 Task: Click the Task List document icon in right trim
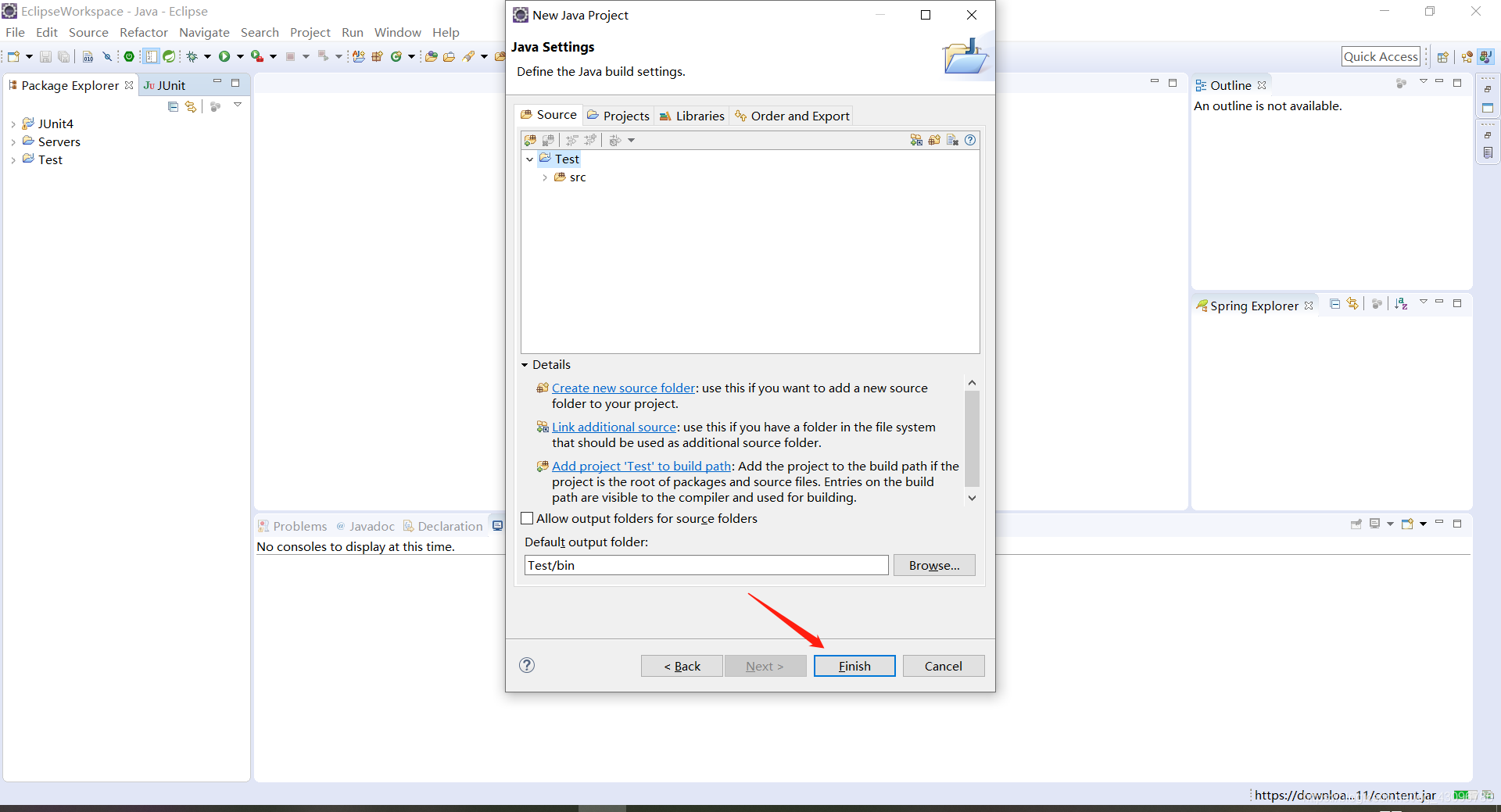[1488, 153]
